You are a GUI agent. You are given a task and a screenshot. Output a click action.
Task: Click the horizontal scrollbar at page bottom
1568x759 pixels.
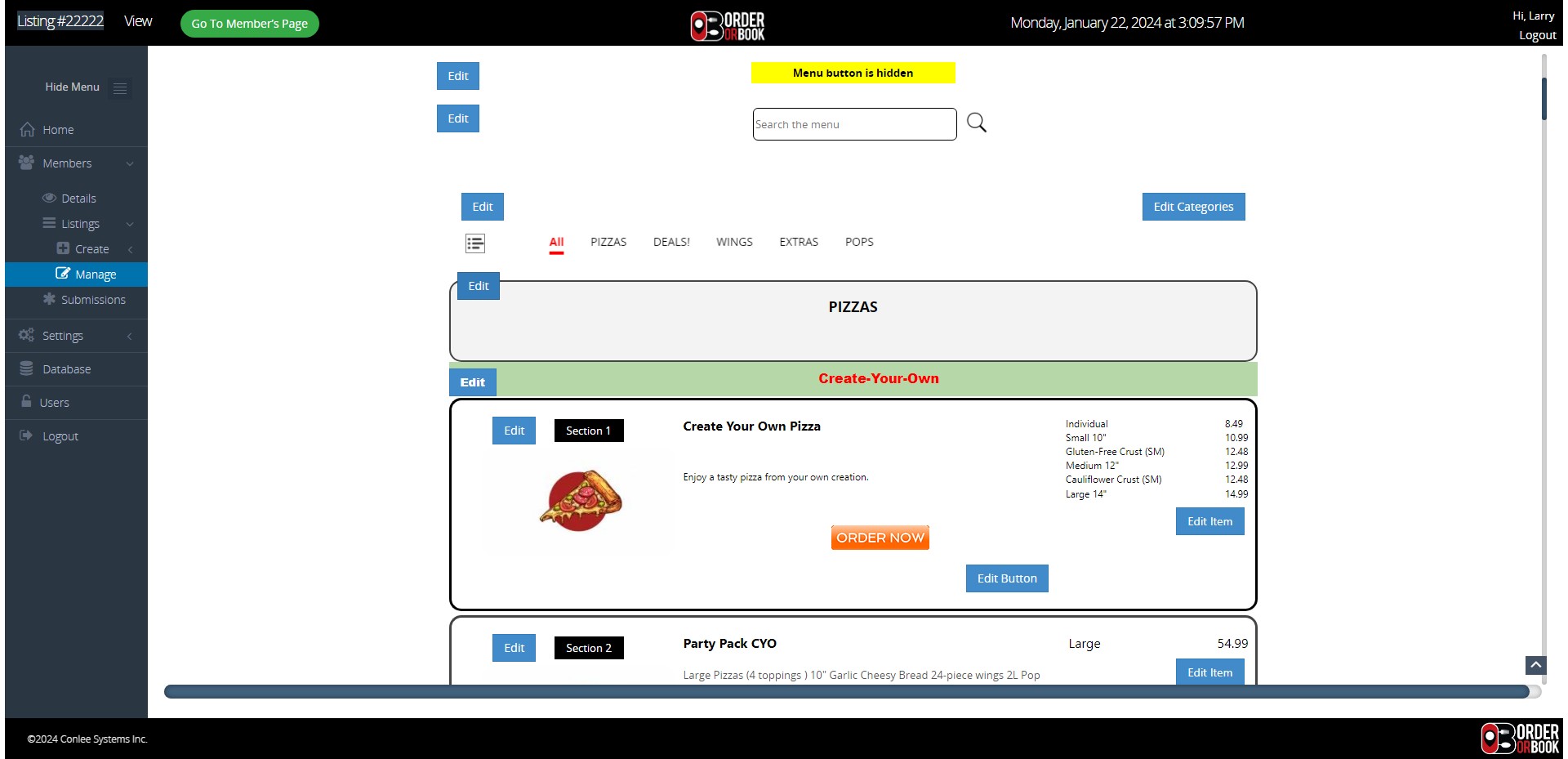click(845, 692)
